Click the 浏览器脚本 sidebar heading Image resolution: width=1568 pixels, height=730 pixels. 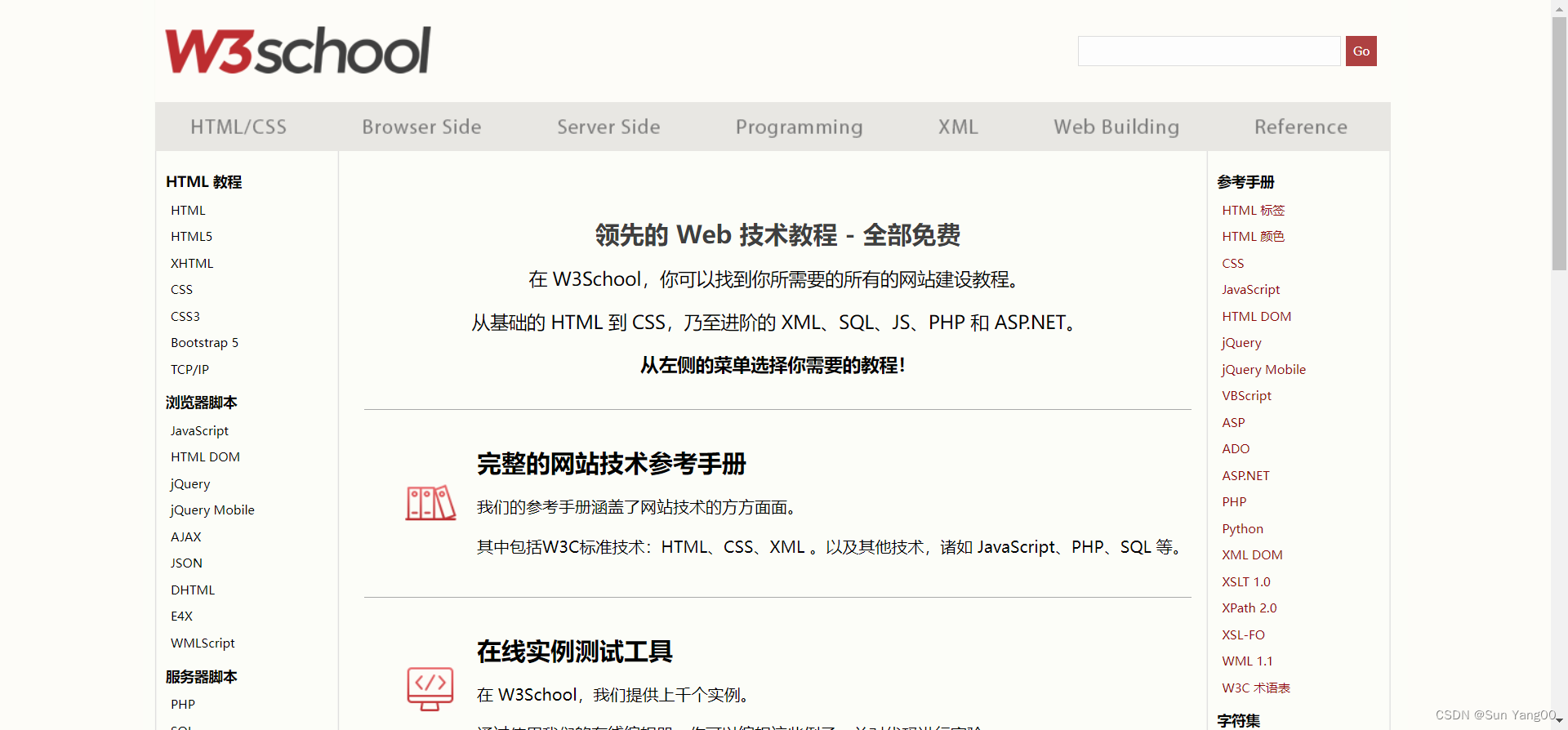point(202,403)
